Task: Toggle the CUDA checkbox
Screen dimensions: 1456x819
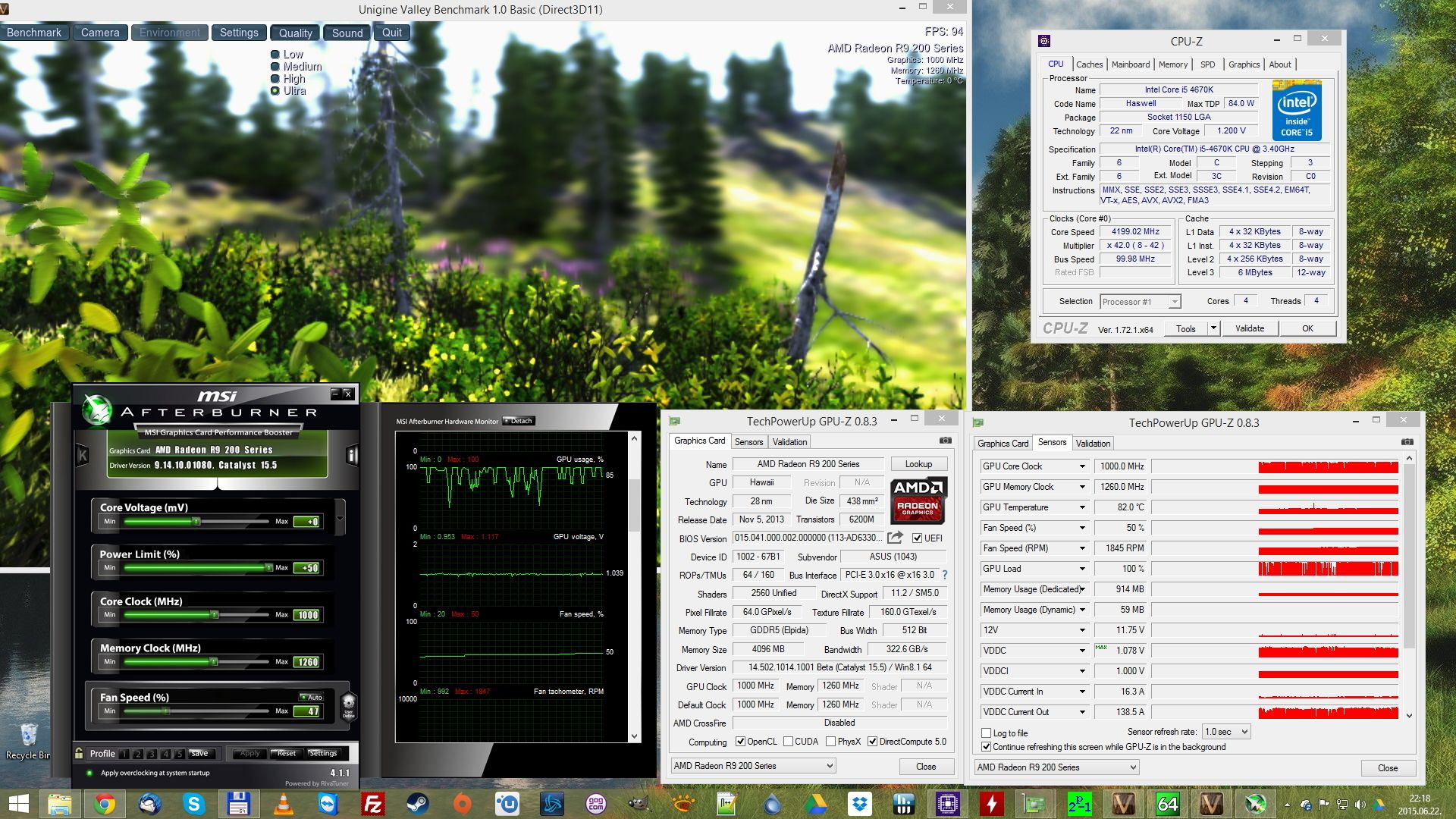Action: [x=788, y=742]
